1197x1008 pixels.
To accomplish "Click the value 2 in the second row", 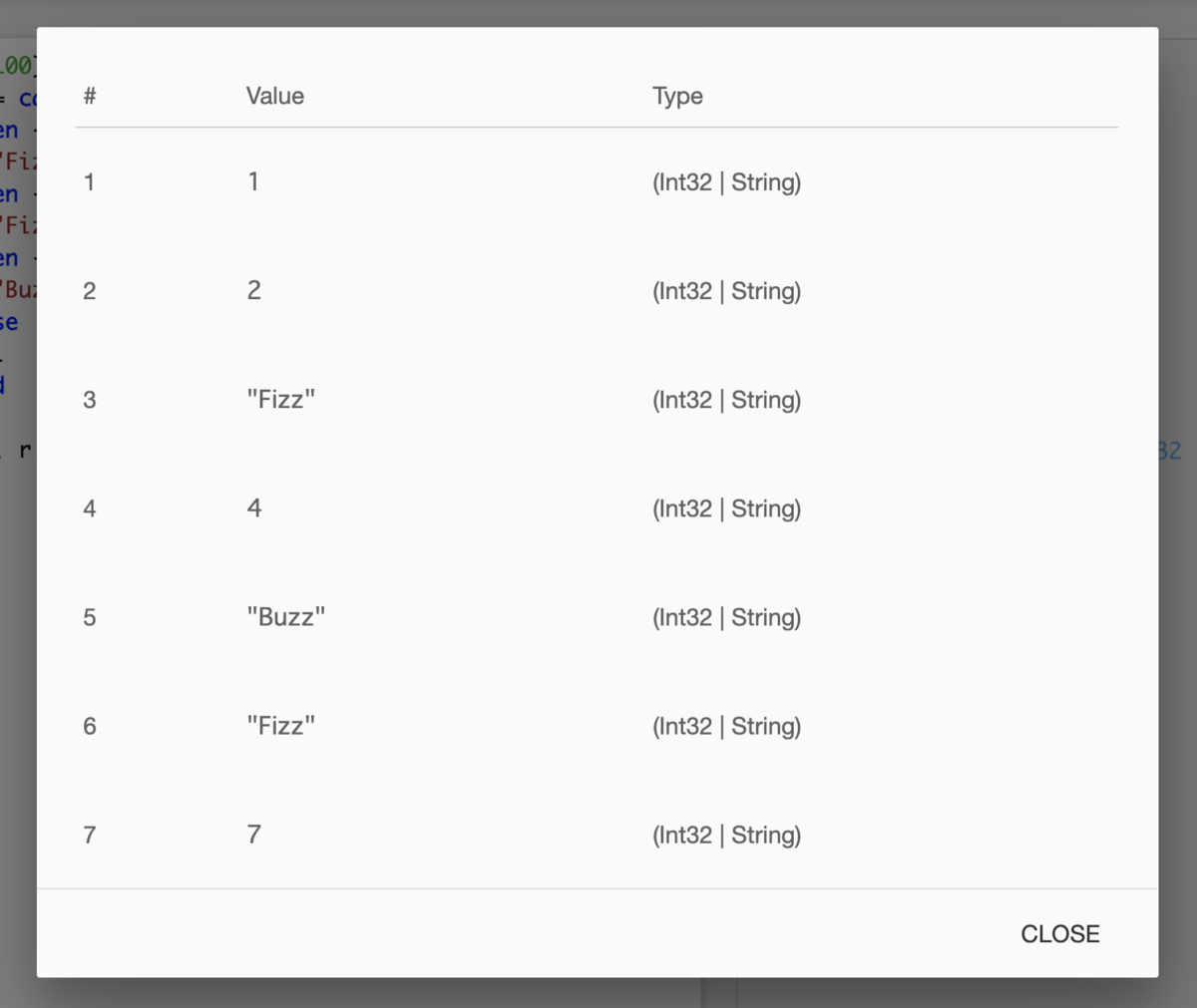I will point(254,290).
